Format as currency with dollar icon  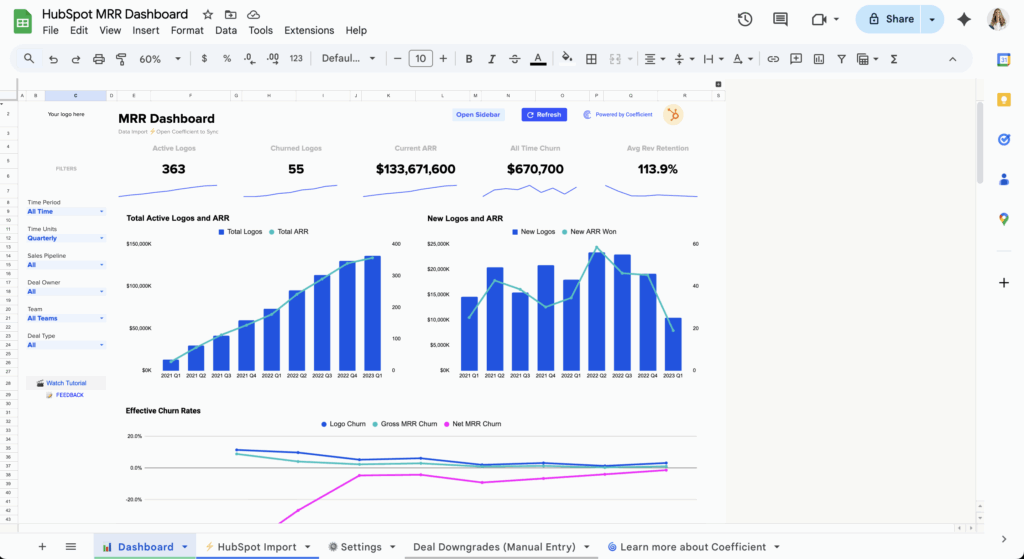click(204, 59)
